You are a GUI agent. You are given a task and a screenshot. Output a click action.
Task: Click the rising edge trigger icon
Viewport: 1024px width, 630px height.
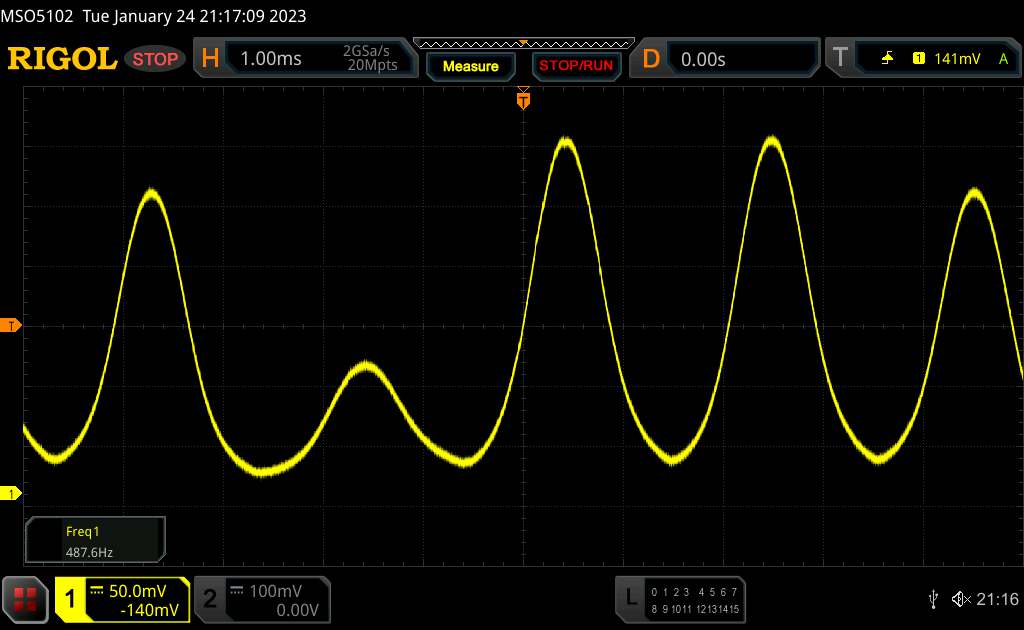[x=887, y=59]
